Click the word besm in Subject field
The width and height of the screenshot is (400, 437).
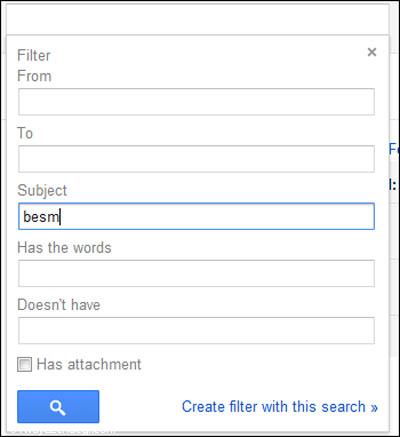point(41,217)
